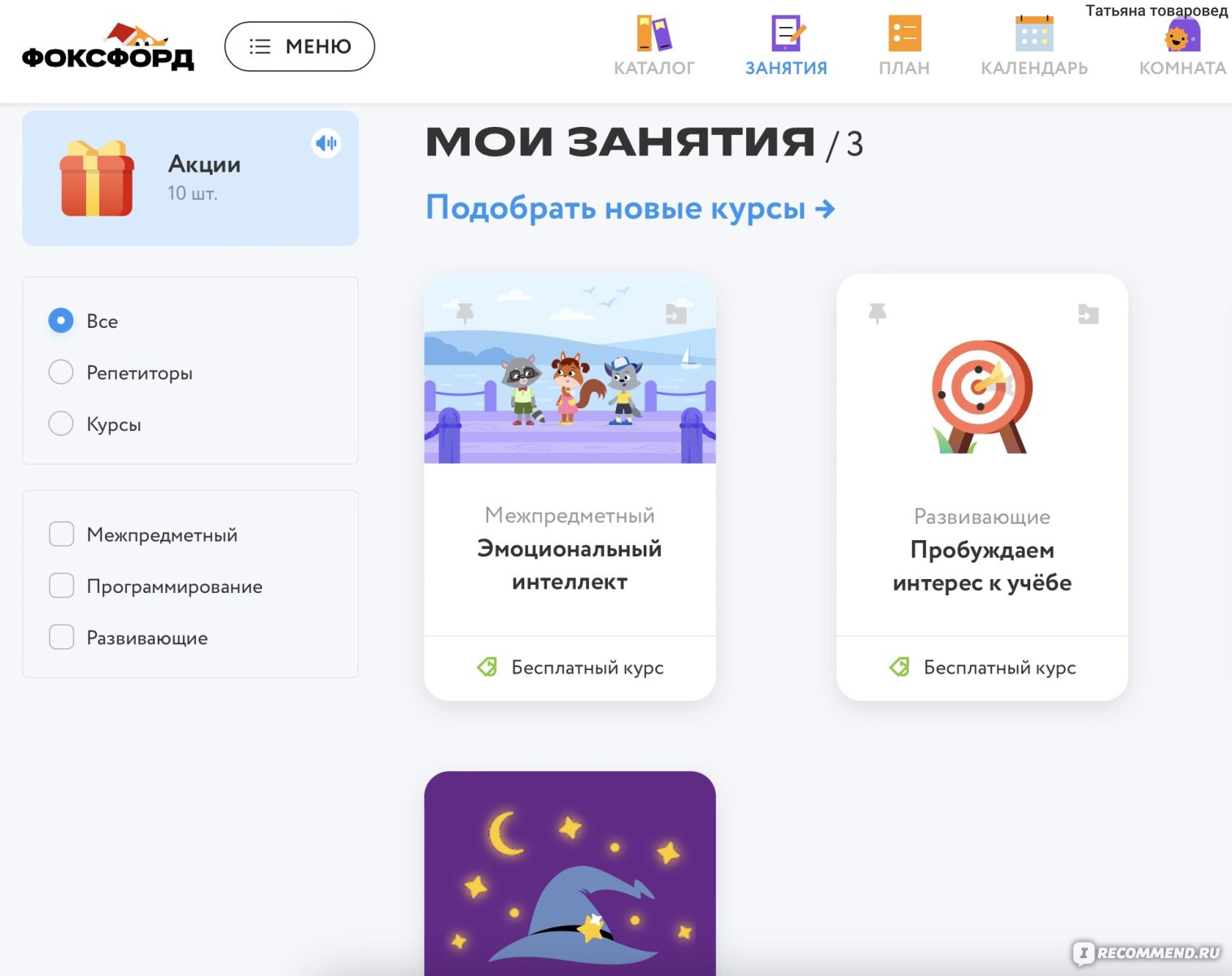Click Бесплатный курс under Эмоциональный интеллект
Image resolution: width=1232 pixels, height=976 pixels.
point(588,668)
